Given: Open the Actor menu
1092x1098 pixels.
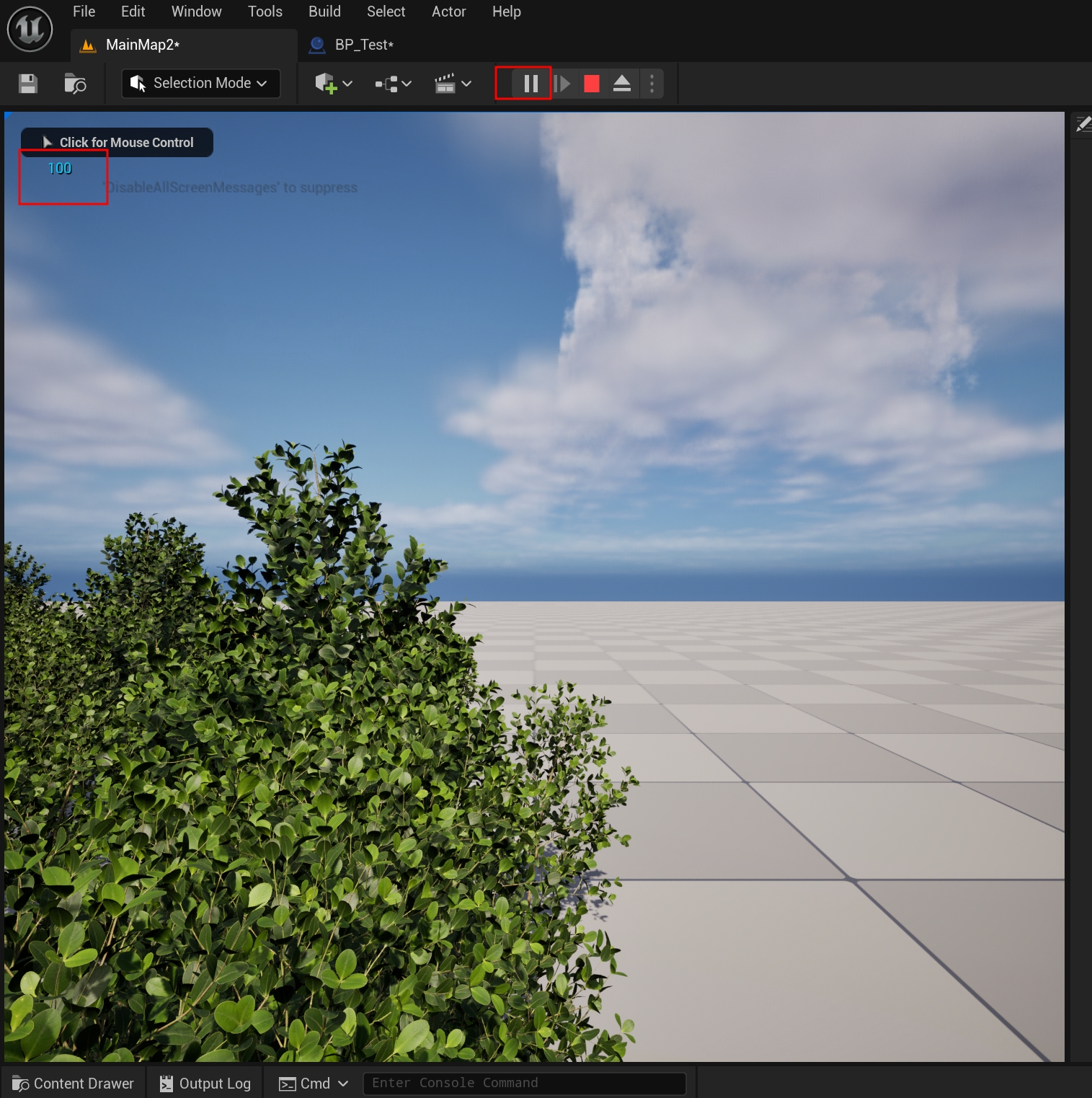Looking at the screenshot, I should 449,12.
